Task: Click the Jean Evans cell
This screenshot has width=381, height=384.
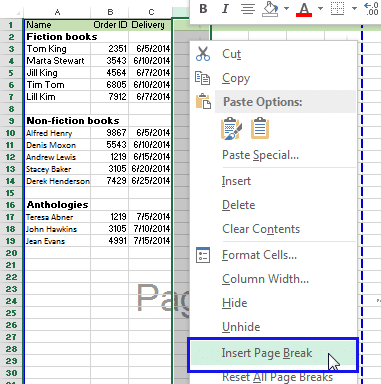Action: pyautogui.click(x=58, y=241)
